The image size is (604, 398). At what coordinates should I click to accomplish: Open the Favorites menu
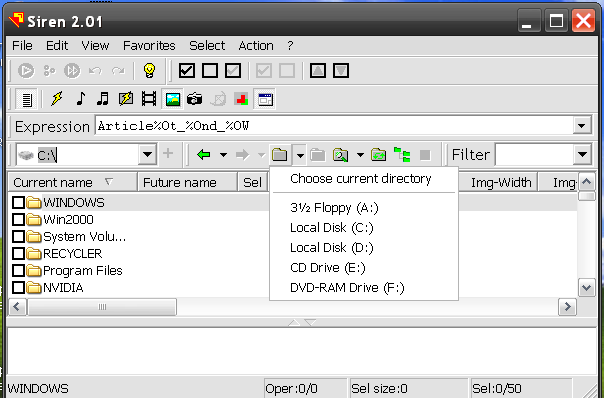click(149, 45)
